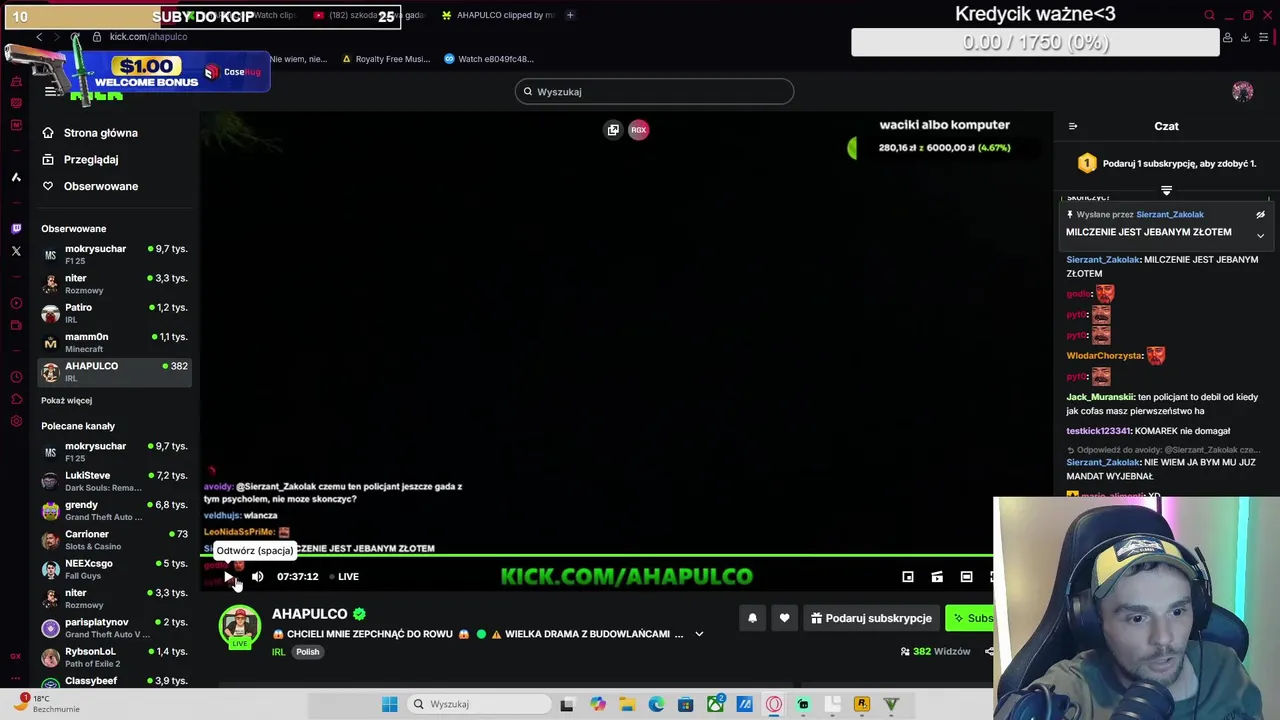Jump to LIVE in the player
The width and height of the screenshot is (1280, 720).
(344, 577)
